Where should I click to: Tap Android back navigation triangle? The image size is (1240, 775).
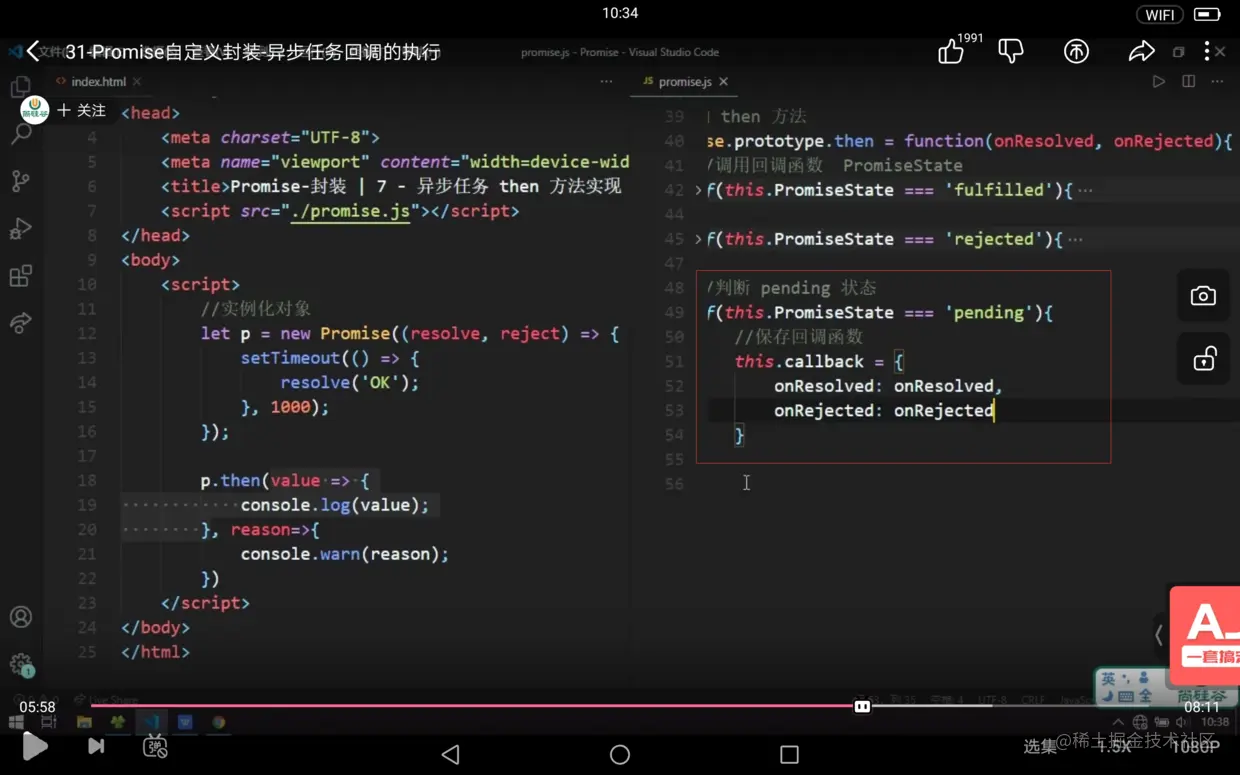pos(450,754)
